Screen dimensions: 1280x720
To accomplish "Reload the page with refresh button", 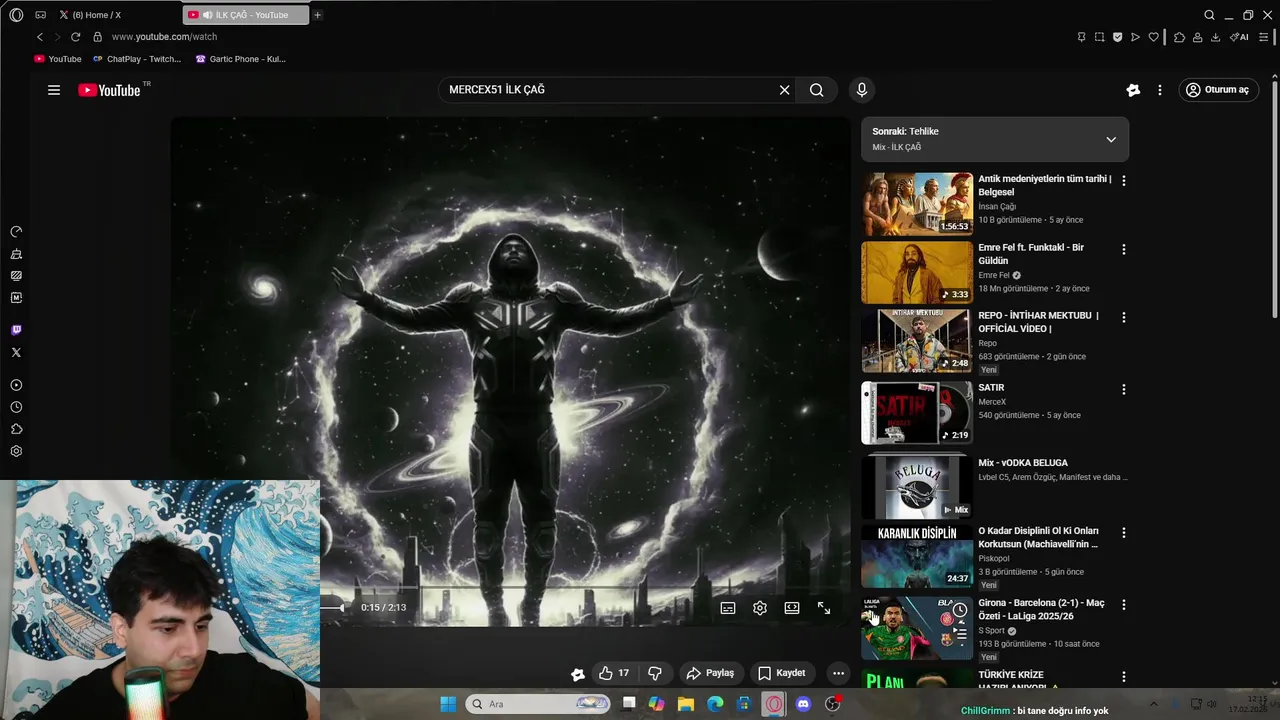I will click(x=75, y=37).
